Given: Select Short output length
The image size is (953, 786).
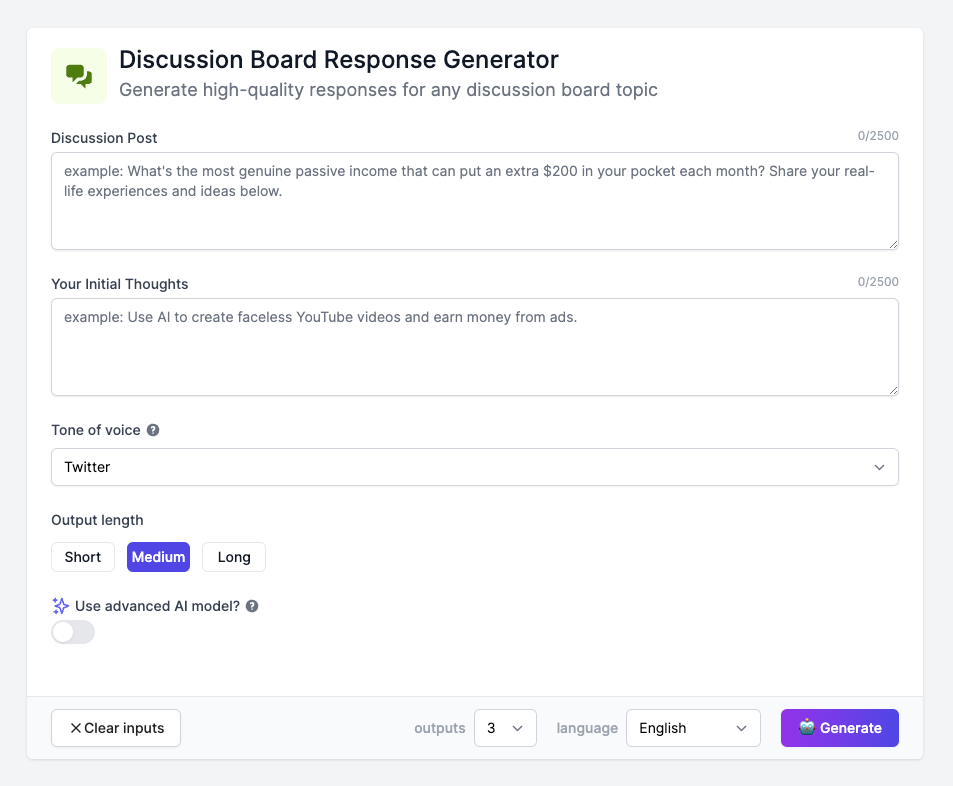Looking at the screenshot, I should 83,557.
